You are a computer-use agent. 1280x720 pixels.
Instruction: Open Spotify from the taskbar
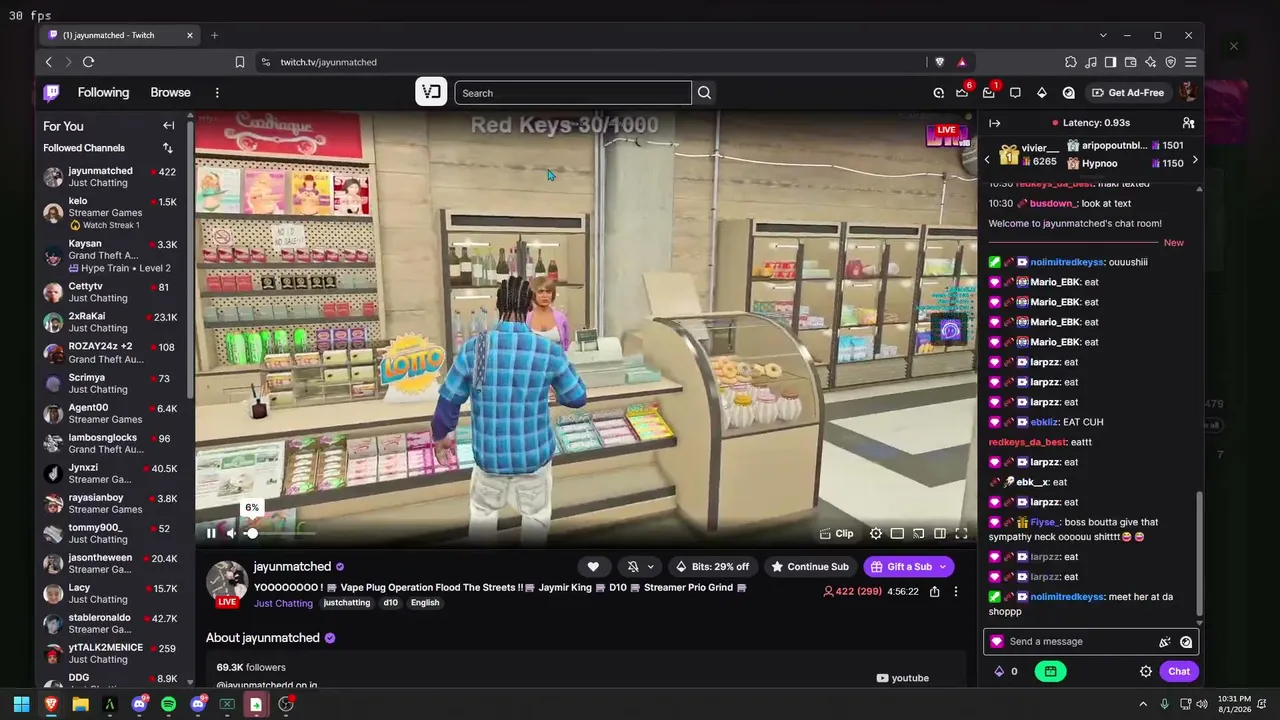pos(168,704)
